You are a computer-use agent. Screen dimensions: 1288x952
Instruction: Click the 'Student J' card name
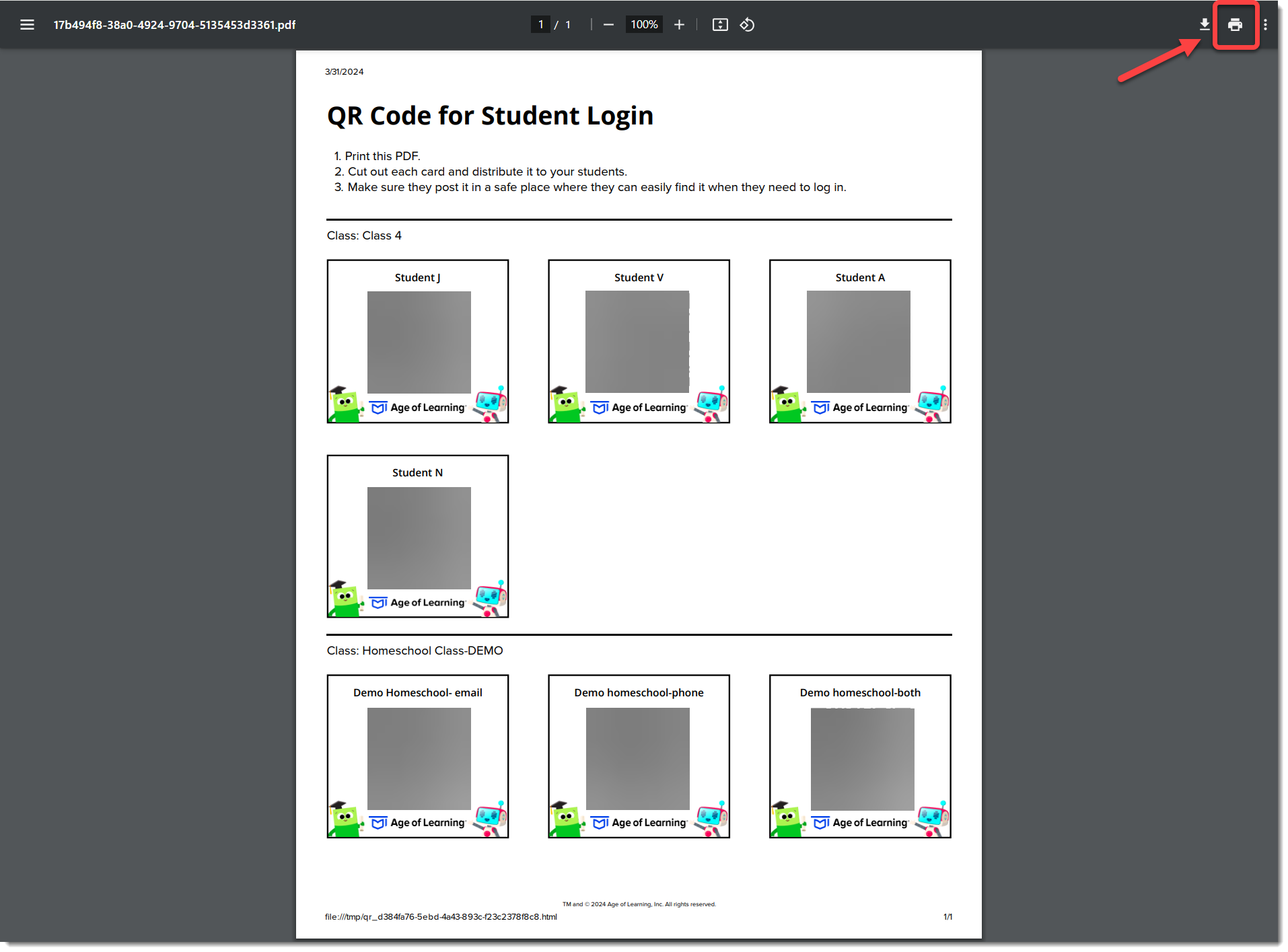pyautogui.click(x=417, y=278)
